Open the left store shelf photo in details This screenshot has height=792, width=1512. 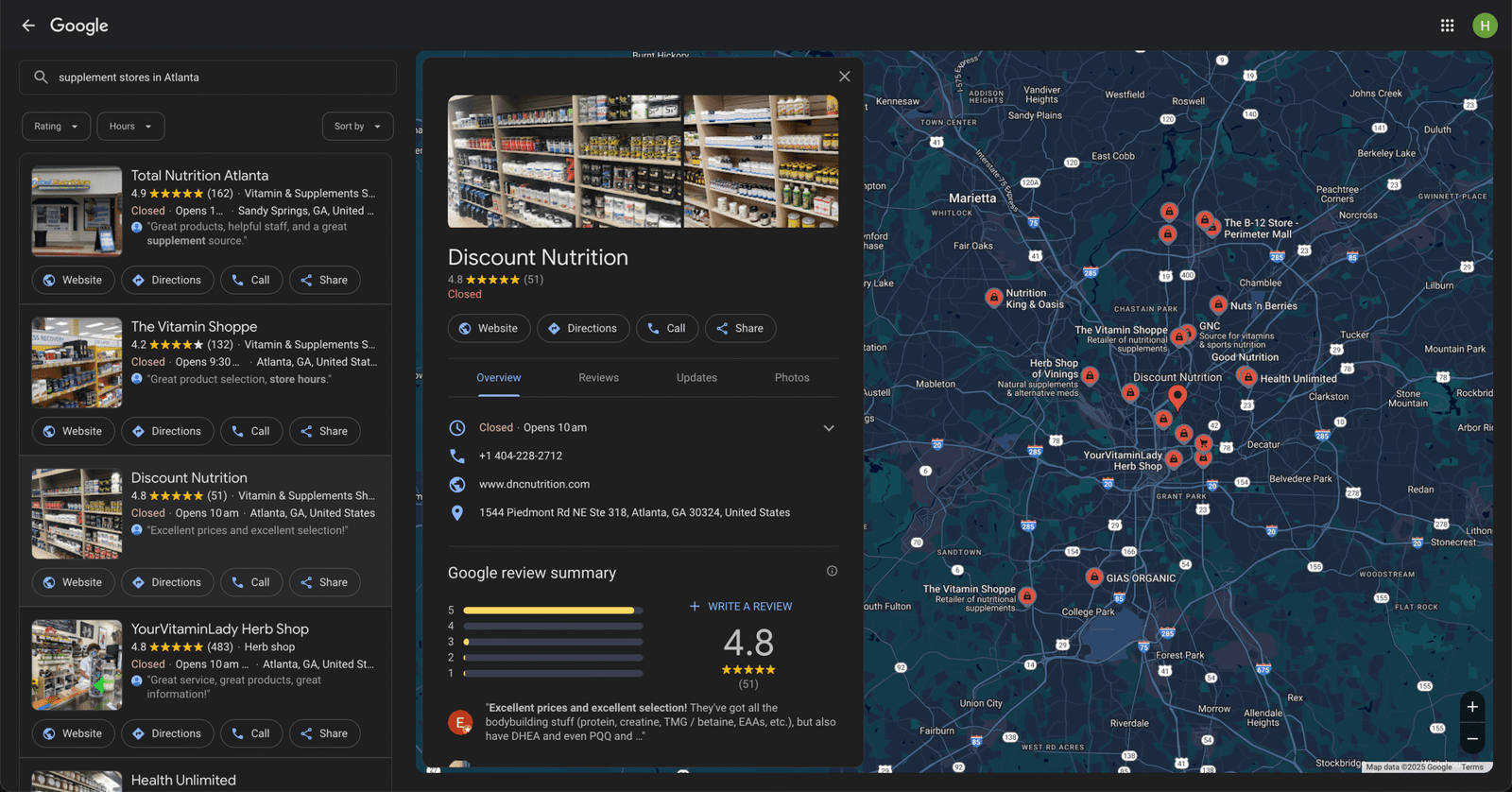pyautogui.click(x=564, y=161)
